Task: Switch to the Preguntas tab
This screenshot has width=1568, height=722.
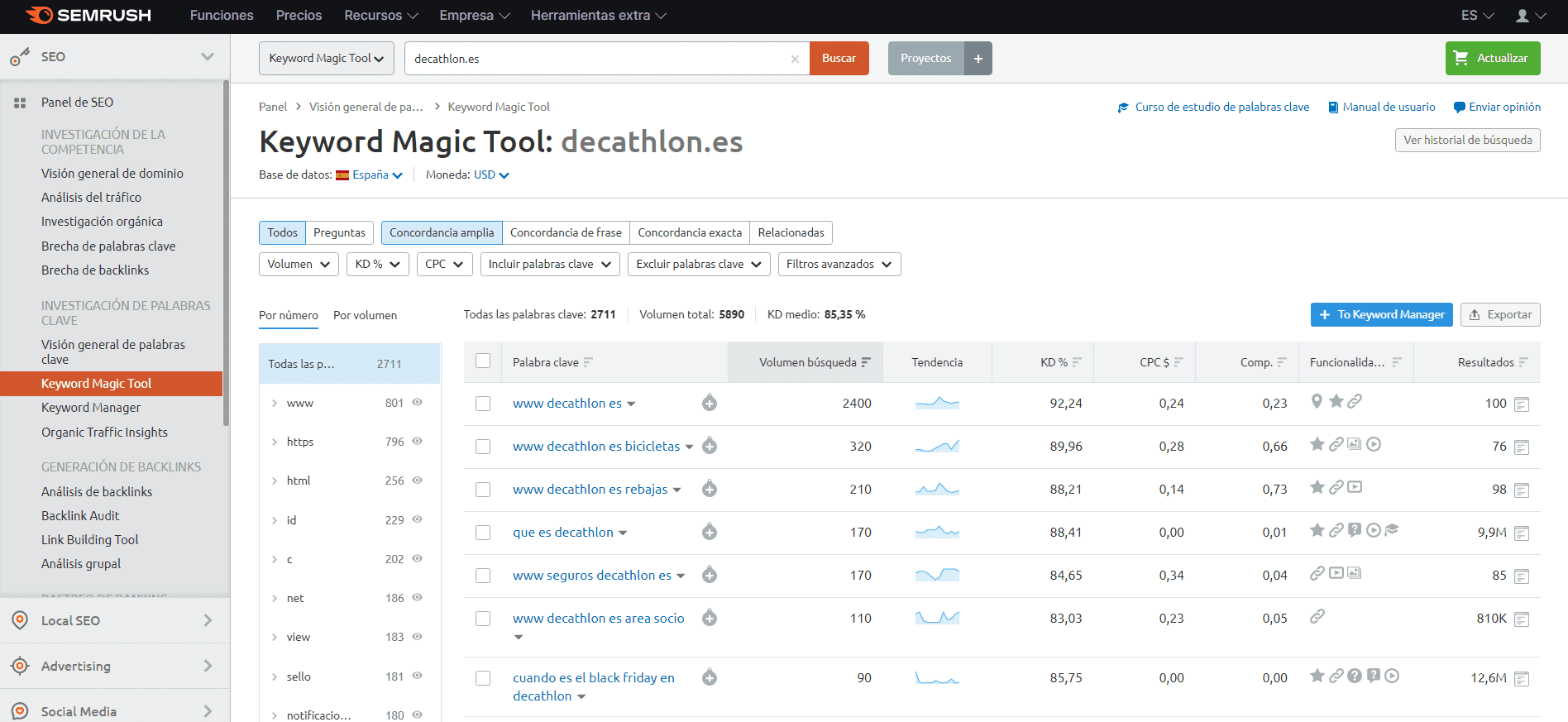Action: (339, 232)
